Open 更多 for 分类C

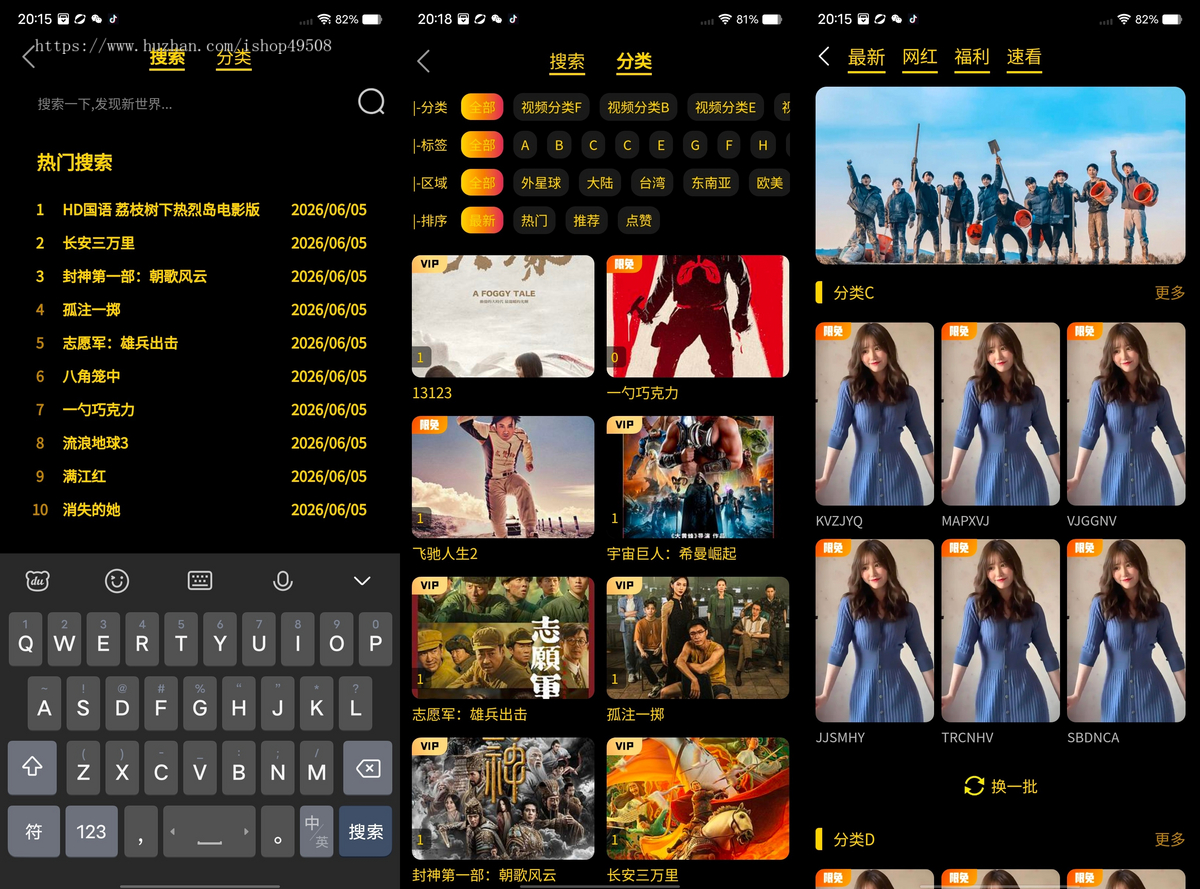click(1169, 293)
